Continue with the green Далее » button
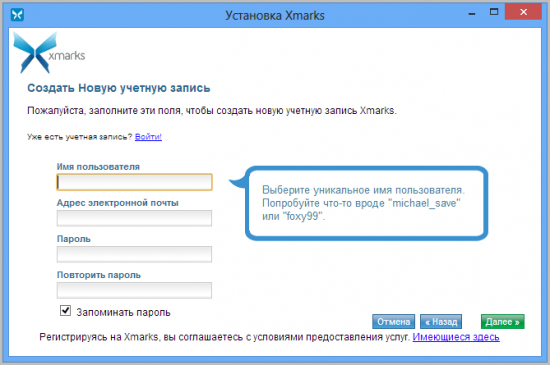Image resolution: width=550 pixels, height=365 pixels. pyautogui.click(x=503, y=322)
